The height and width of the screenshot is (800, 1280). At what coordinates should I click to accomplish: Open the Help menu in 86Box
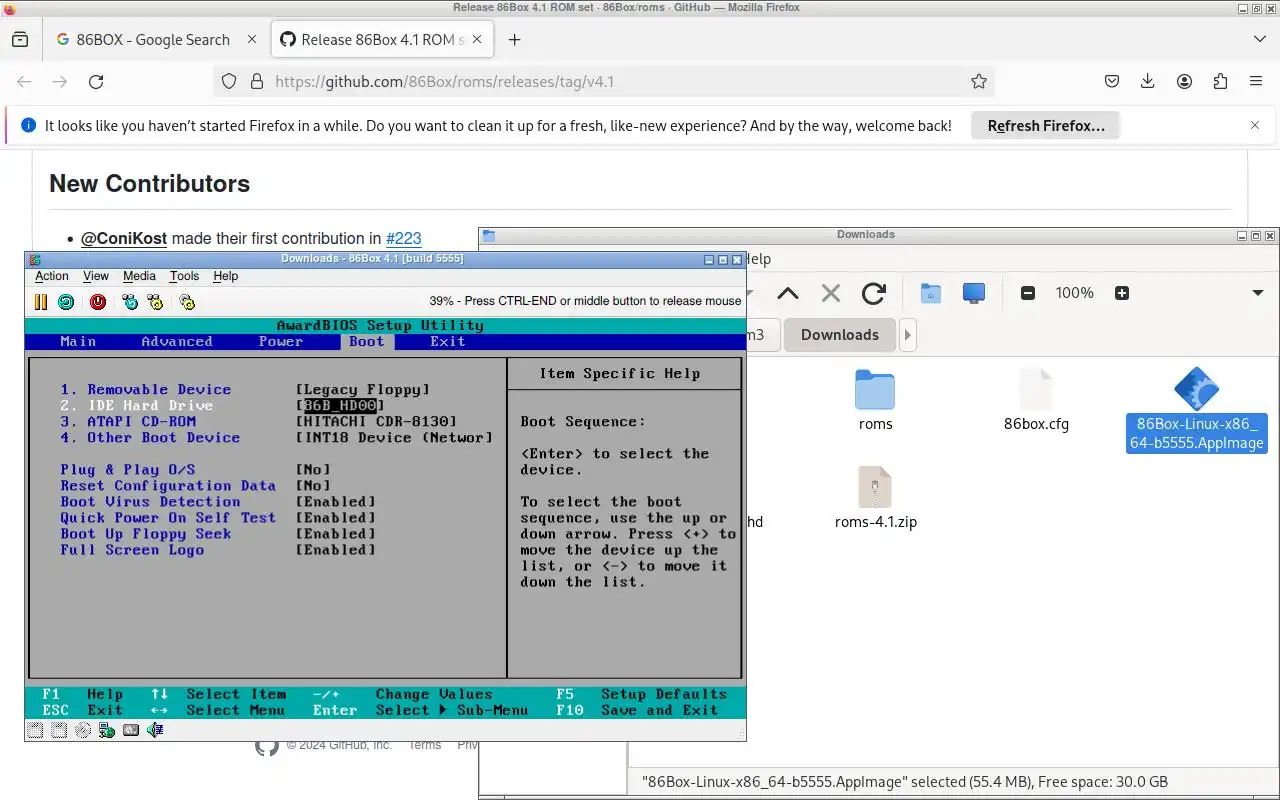(x=226, y=276)
